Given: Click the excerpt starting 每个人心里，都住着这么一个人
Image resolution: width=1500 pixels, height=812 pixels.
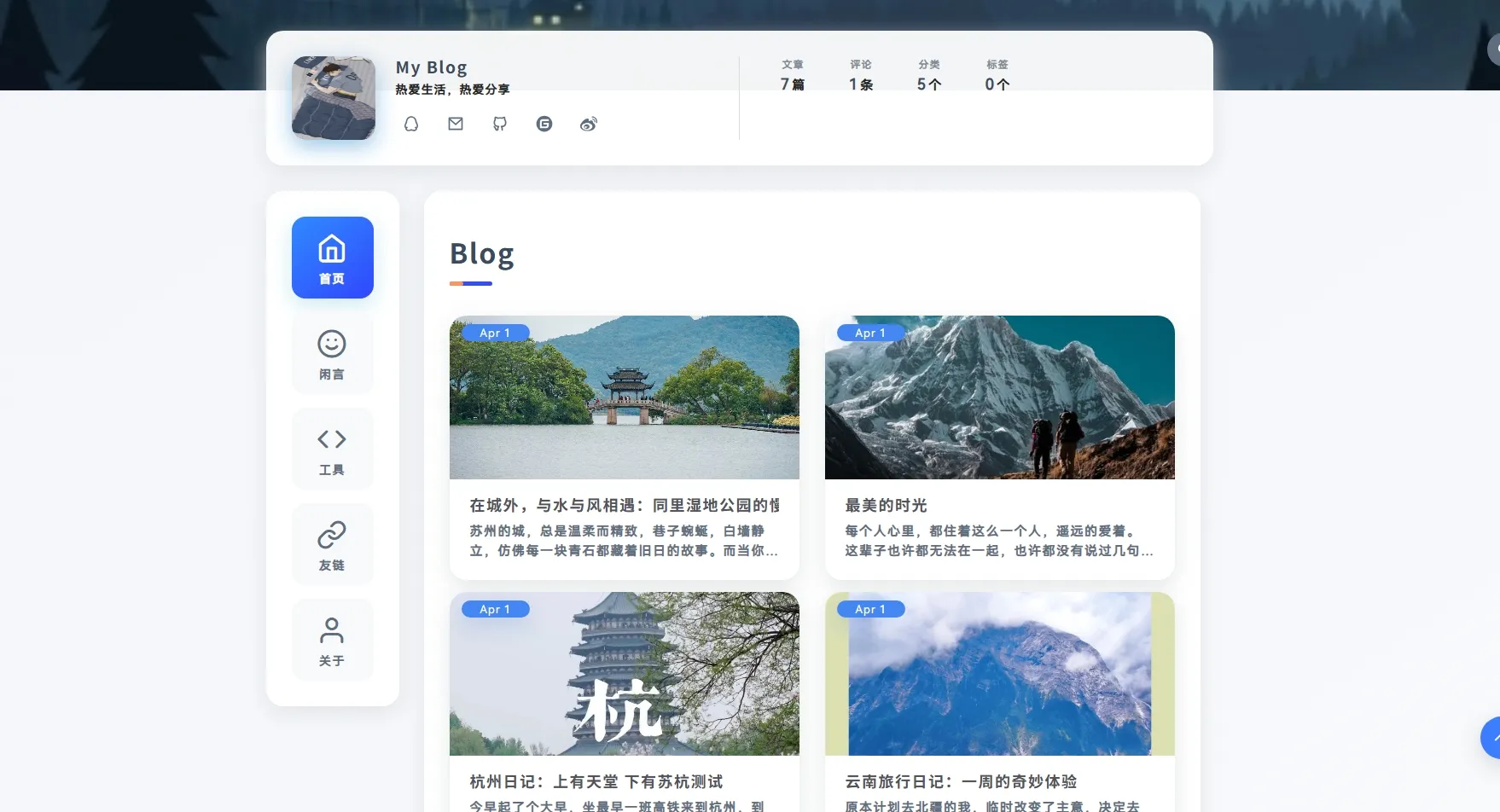Looking at the screenshot, I should point(1000,541).
